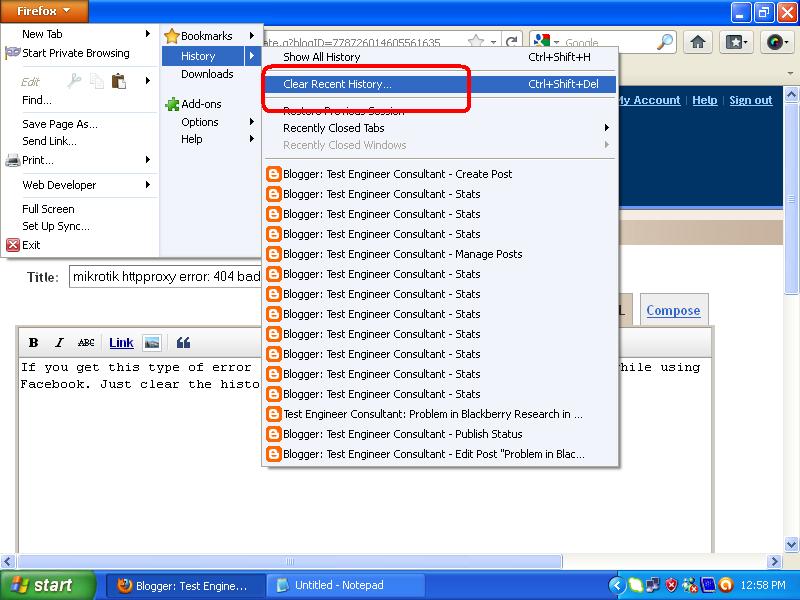Click the Sign out link
This screenshot has width=800, height=600.
pyautogui.click(x=751, y=100)
